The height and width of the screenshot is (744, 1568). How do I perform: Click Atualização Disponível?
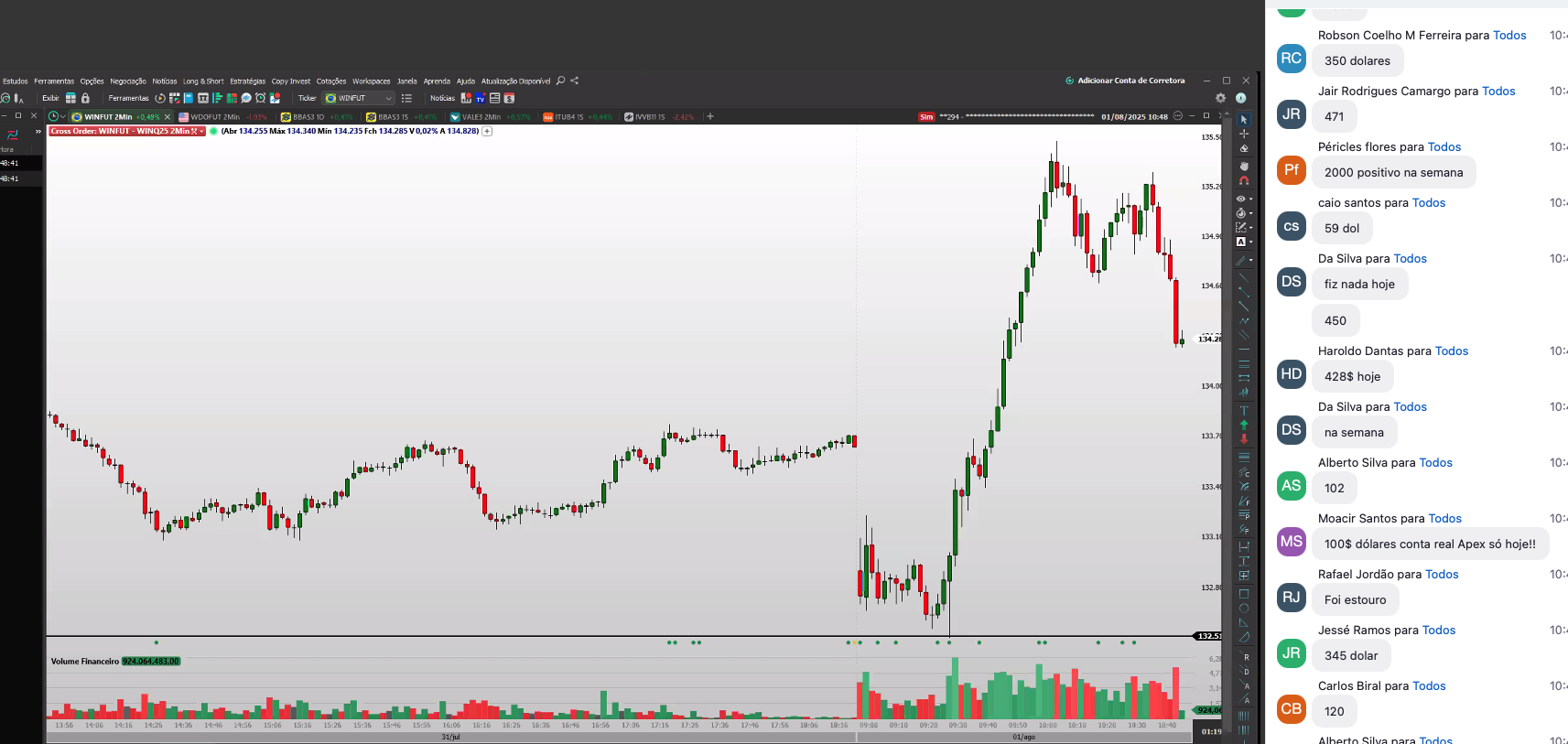(516, 81)
